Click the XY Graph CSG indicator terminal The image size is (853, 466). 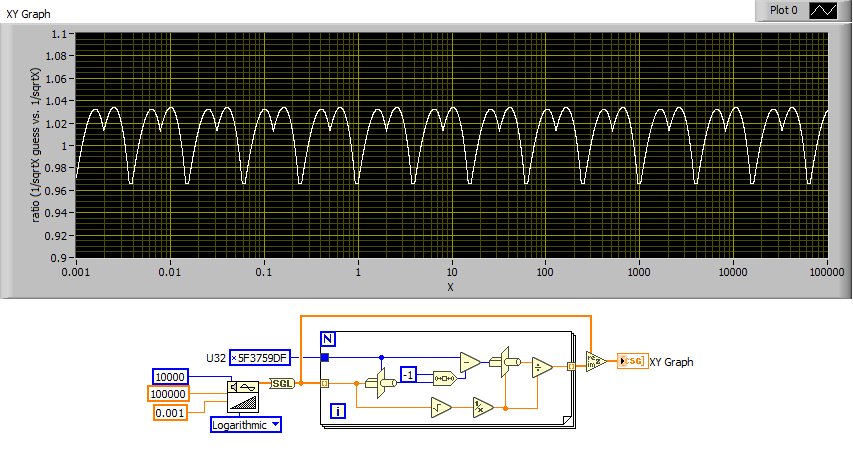(633, 361)
